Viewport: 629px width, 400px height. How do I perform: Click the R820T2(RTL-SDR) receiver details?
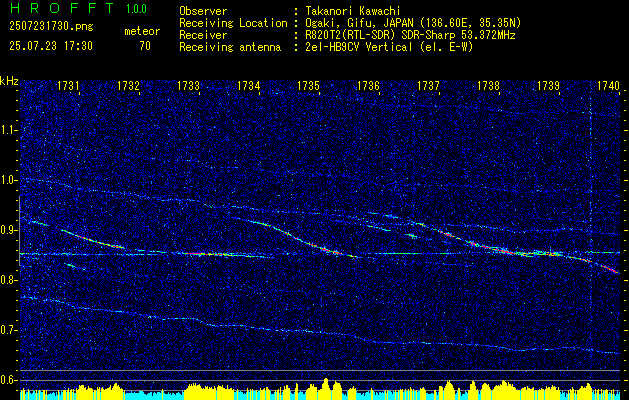pos(410,35)
